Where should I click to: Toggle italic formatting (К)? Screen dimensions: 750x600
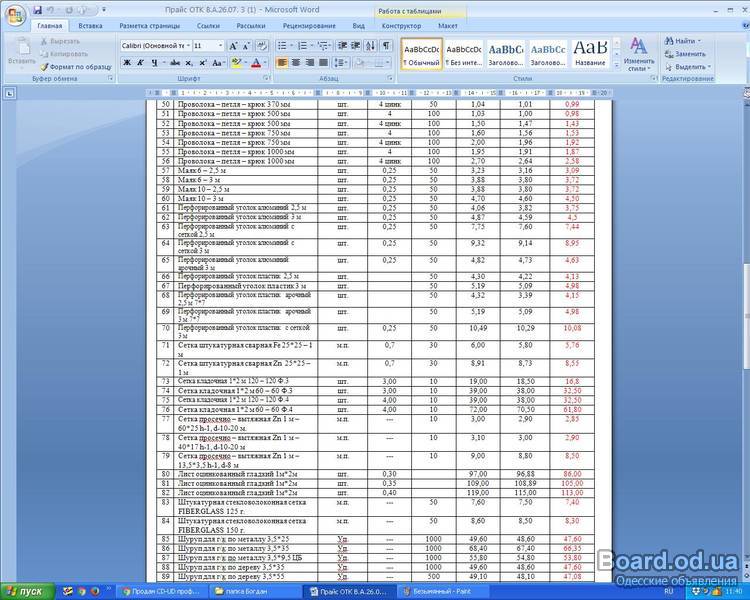coord(141,63)
